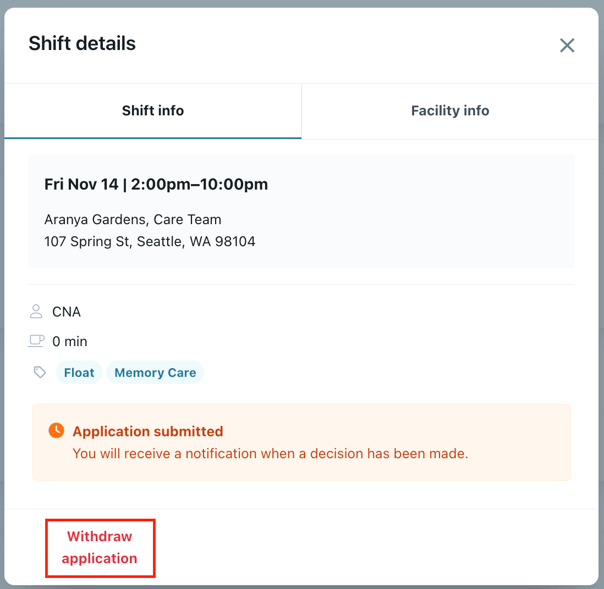Click the Aranya Gardens, Care Team text

133,219
